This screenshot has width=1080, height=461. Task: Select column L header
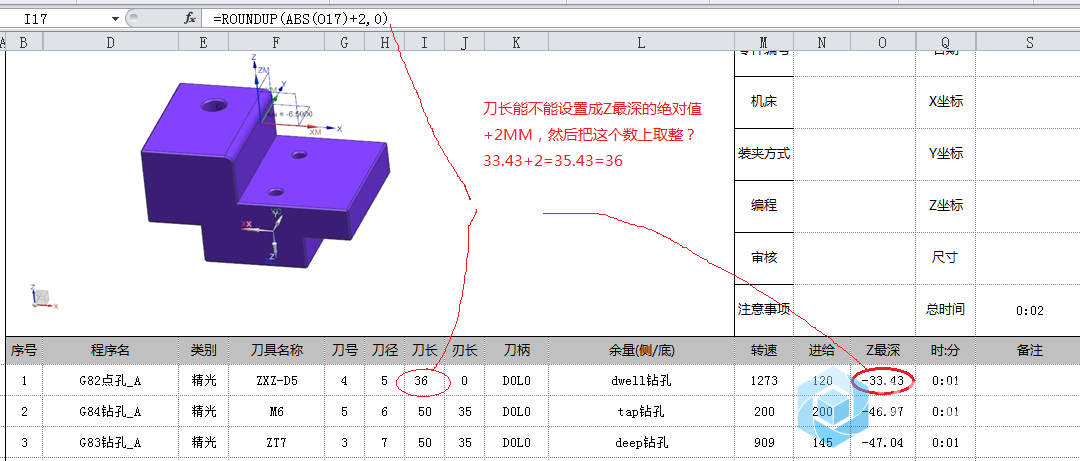point(641,43)
